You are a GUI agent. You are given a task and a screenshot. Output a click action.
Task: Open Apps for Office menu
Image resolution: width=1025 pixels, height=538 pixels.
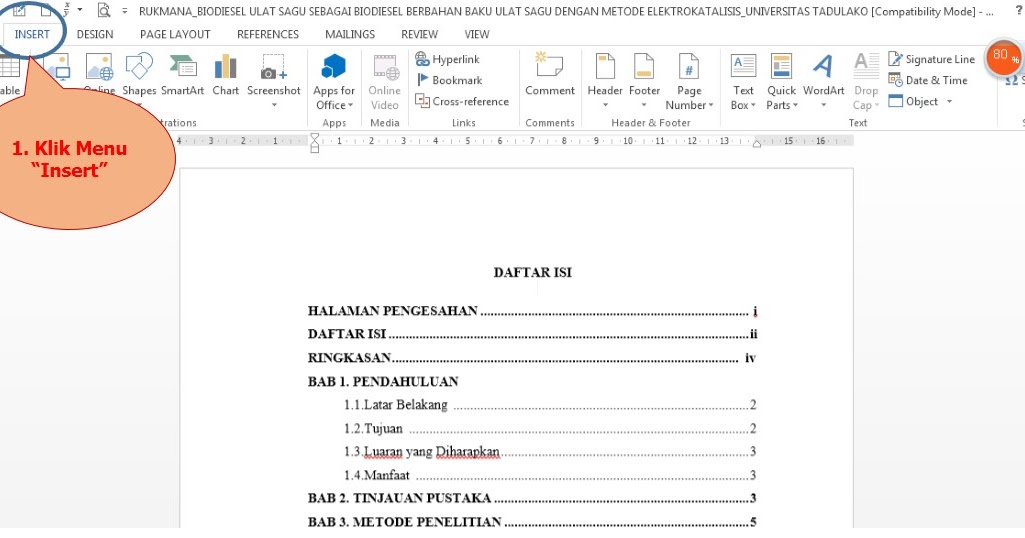(333, 82)
